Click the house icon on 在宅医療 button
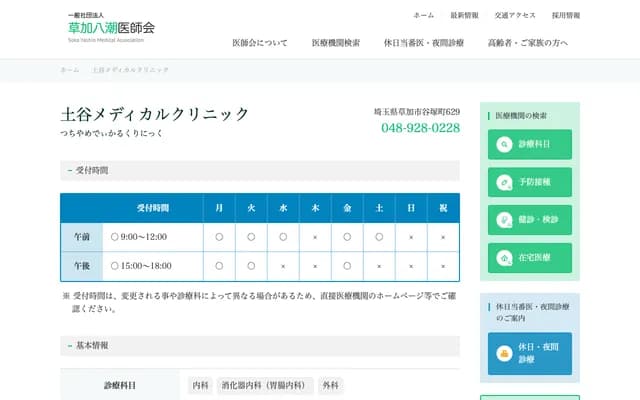 click(504, 258)
